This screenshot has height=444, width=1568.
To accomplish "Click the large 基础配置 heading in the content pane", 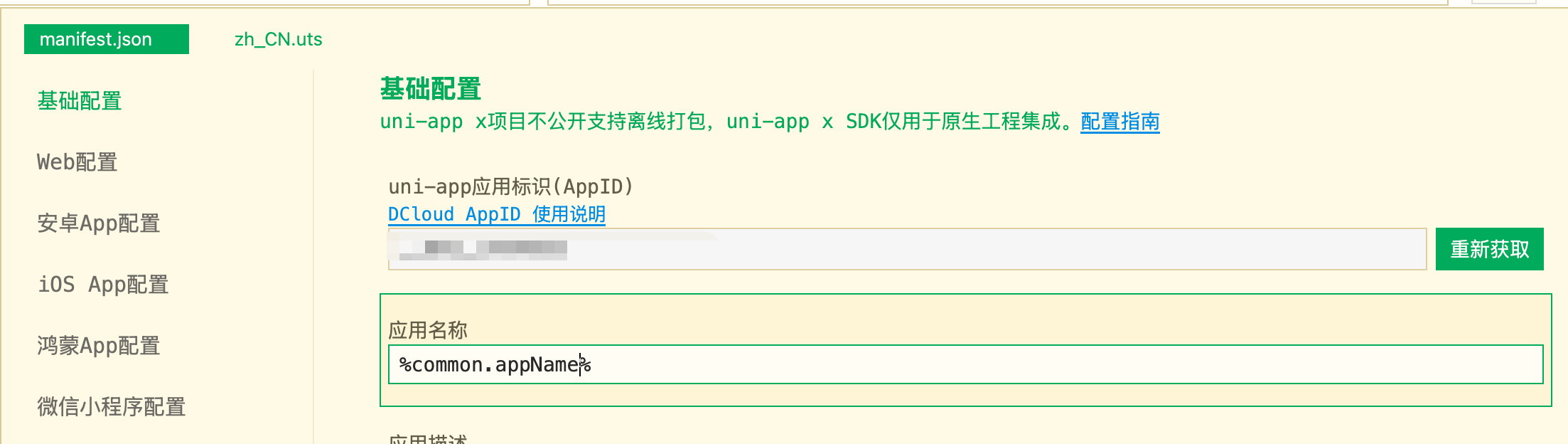I will pos(430,89).
